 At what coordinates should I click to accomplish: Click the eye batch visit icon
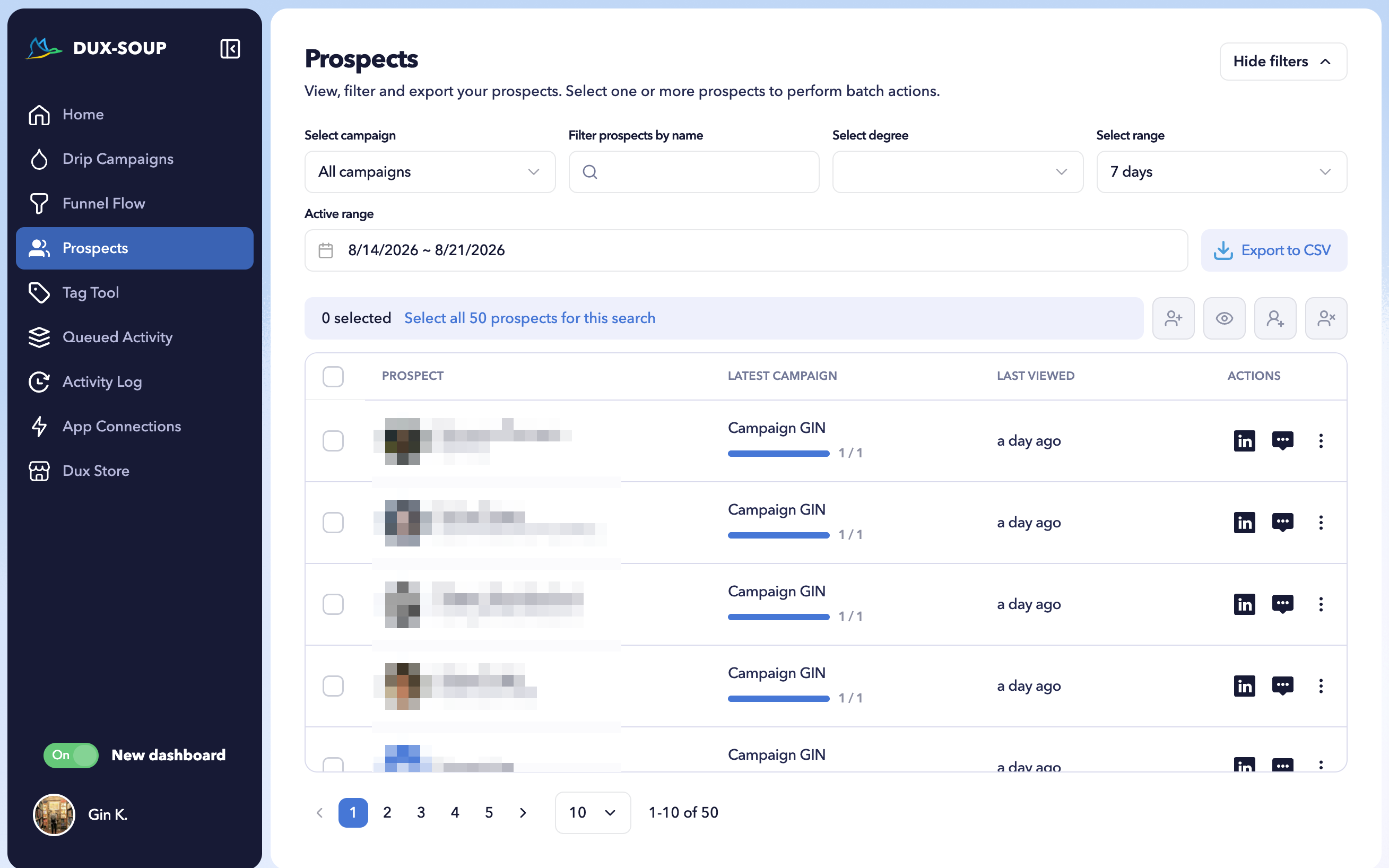(x=1223, y=318)
